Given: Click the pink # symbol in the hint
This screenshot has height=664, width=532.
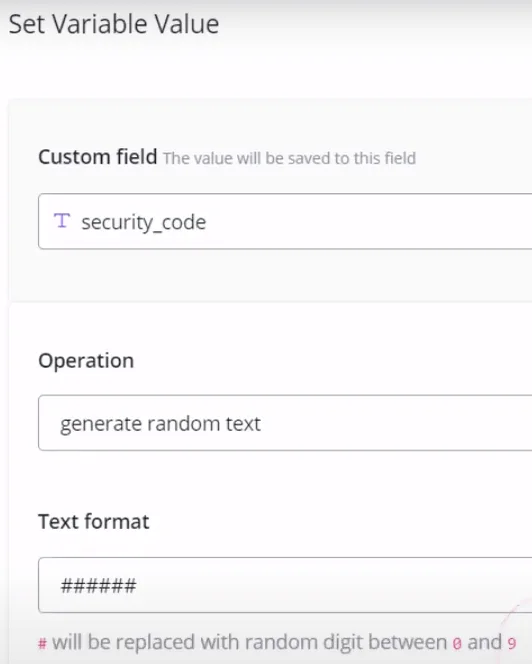Looking at the screenshot, I should pyautogui.click(x=42, y=644).
